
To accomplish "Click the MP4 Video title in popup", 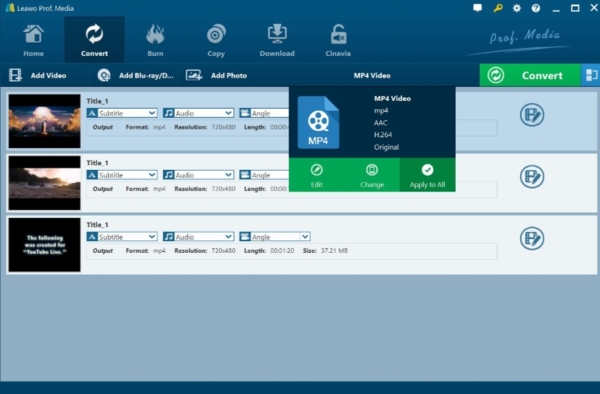I will 392,98.
